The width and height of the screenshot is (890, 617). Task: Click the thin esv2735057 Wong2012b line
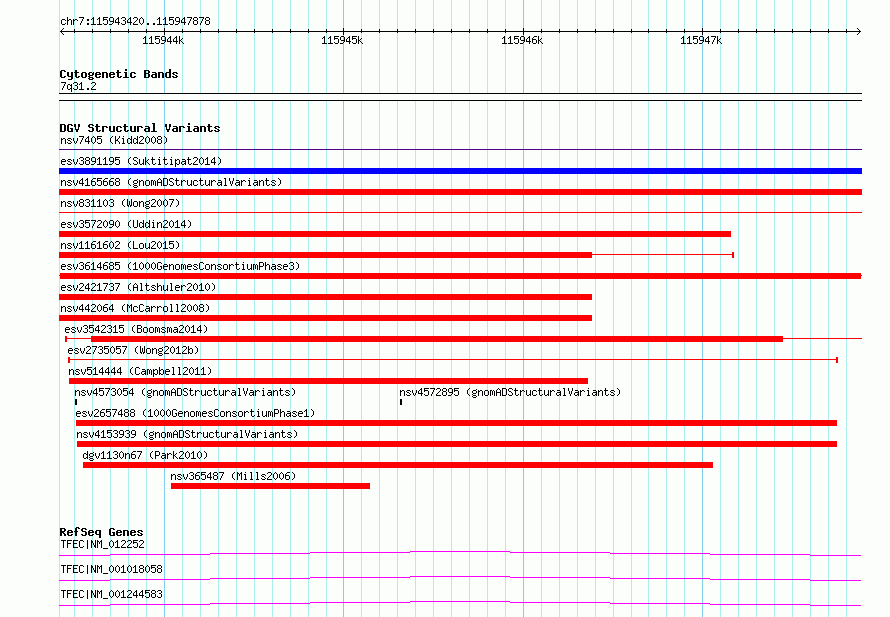click(x=453, y=360)
